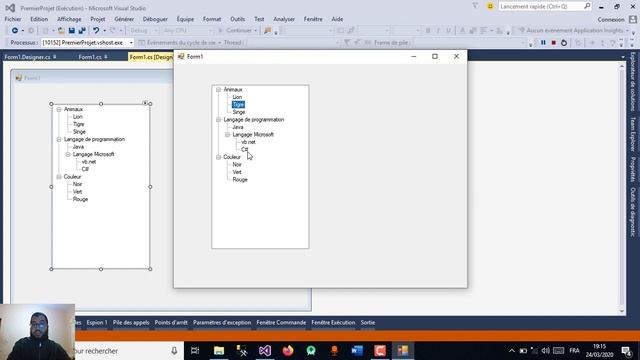Switch to the Form1.Designer.cs tab
This screenshot has height=360, width=640.
27,57
